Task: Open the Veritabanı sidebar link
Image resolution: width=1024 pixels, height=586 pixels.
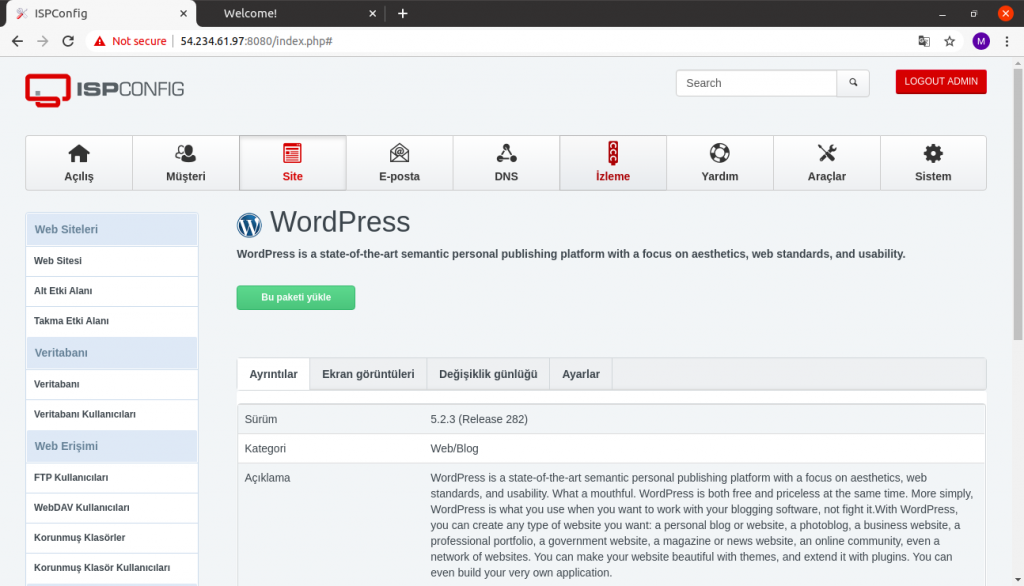Action: click(112, 384)
